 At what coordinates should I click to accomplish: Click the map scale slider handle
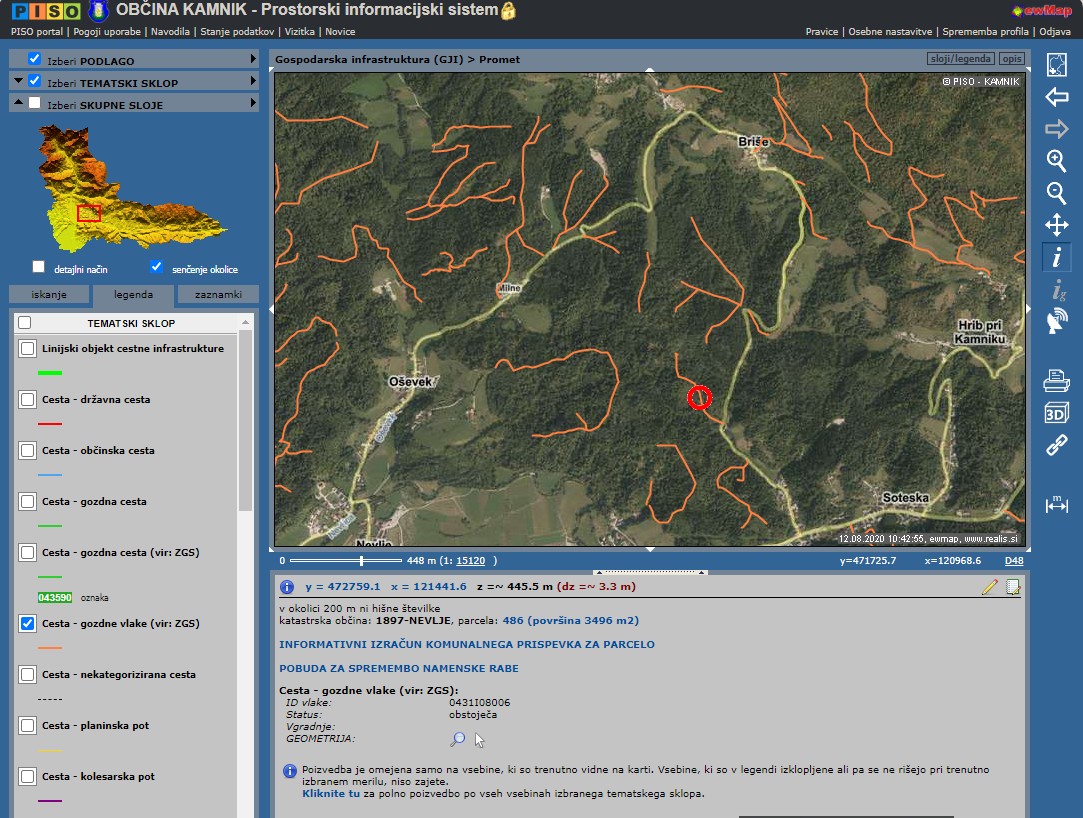pyautogui.click(x=361, y=561)
